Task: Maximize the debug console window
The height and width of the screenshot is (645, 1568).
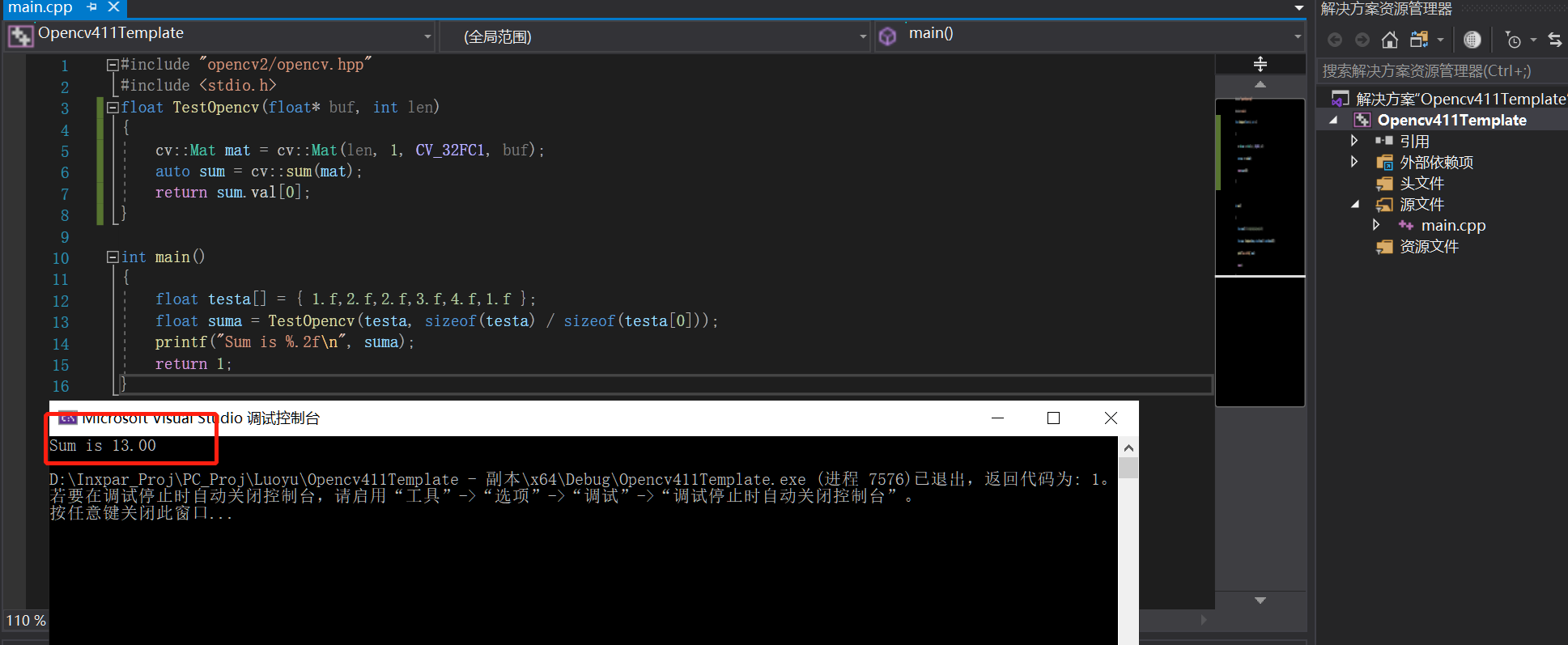Action: (x=1053, y=418)
